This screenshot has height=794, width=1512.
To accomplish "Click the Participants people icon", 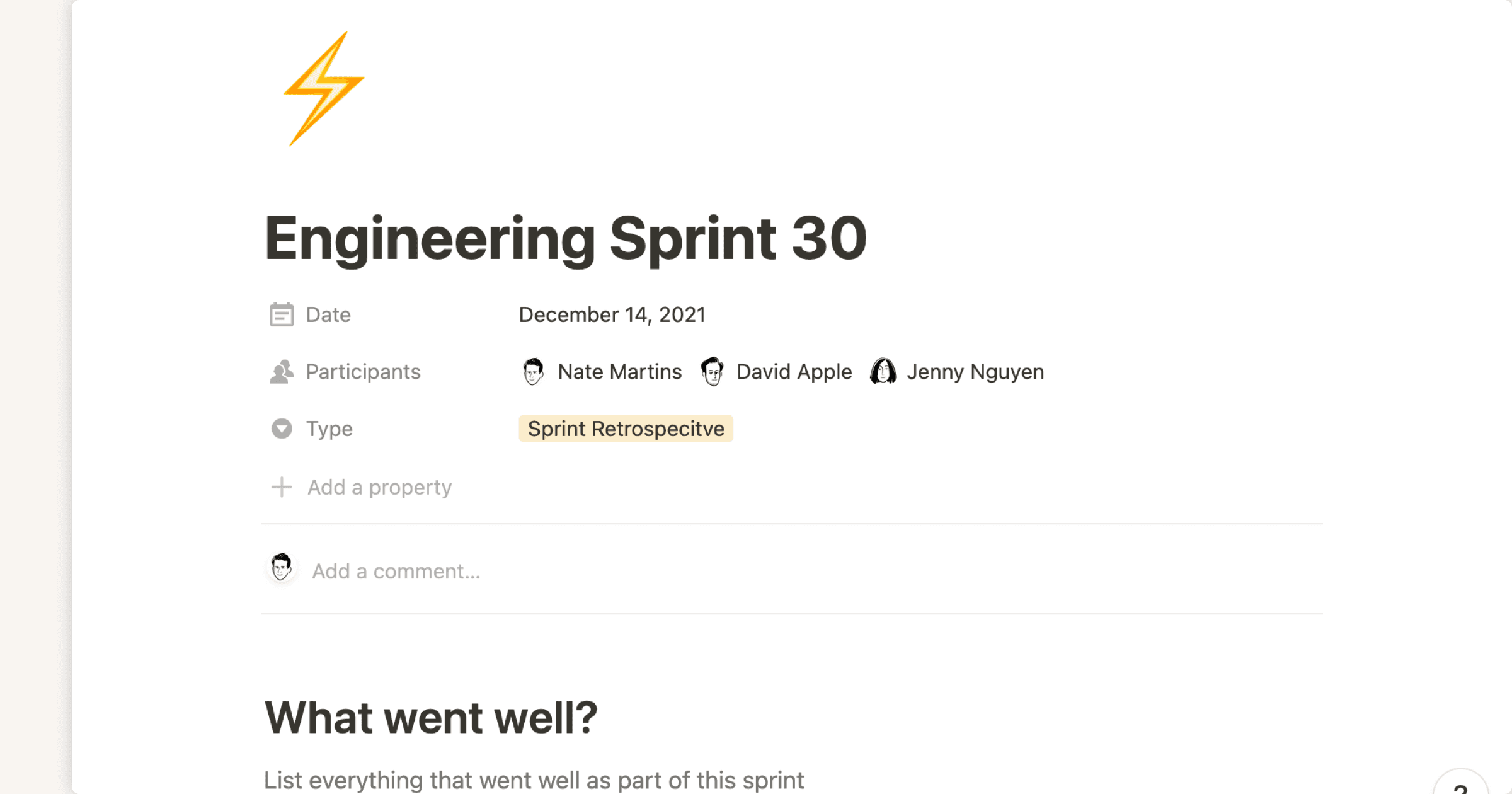I will click(282, 371).
